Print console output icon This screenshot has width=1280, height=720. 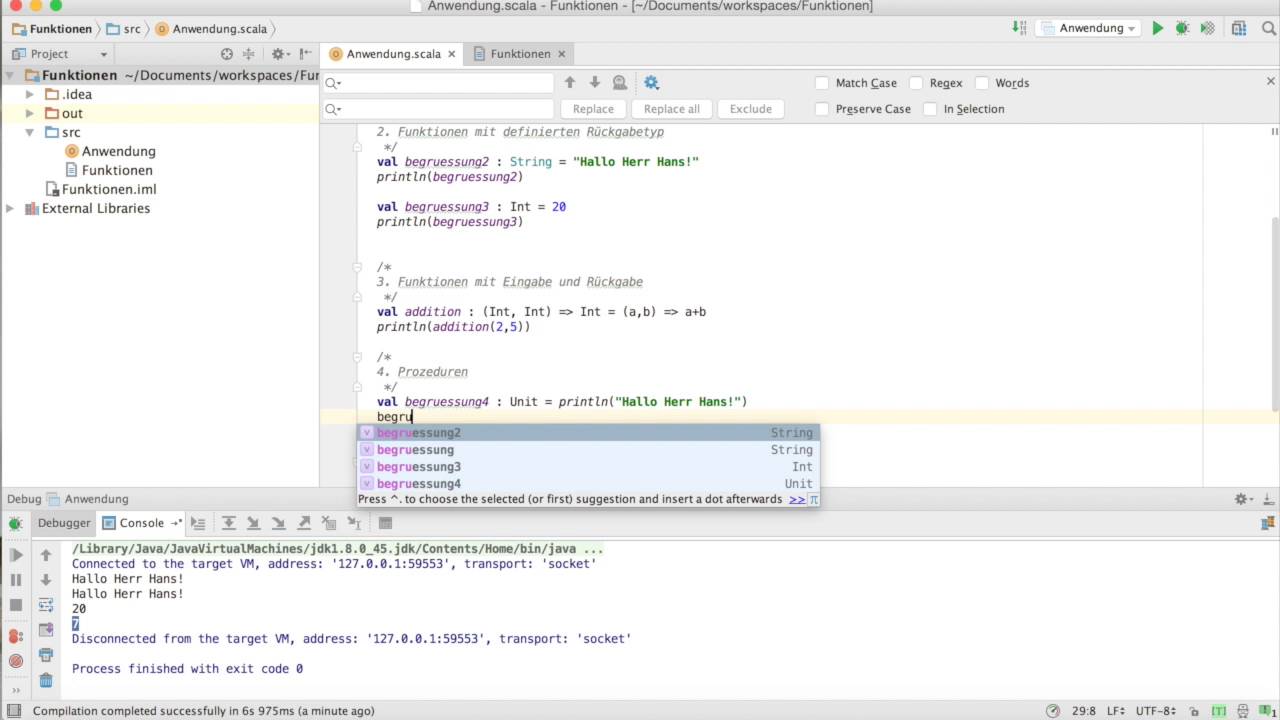(x=46, y=655)
